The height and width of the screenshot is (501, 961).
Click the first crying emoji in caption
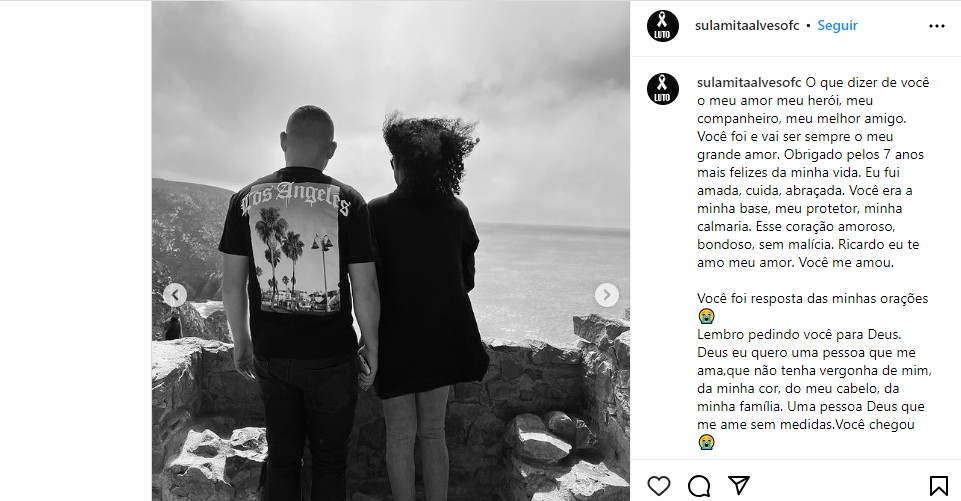tap(706, 316)
